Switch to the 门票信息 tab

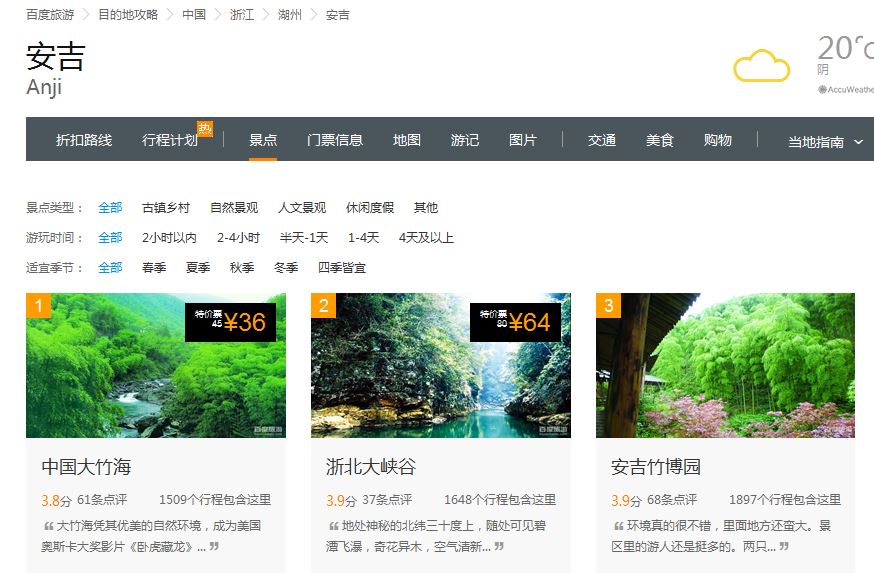click(x=335, y=140)
